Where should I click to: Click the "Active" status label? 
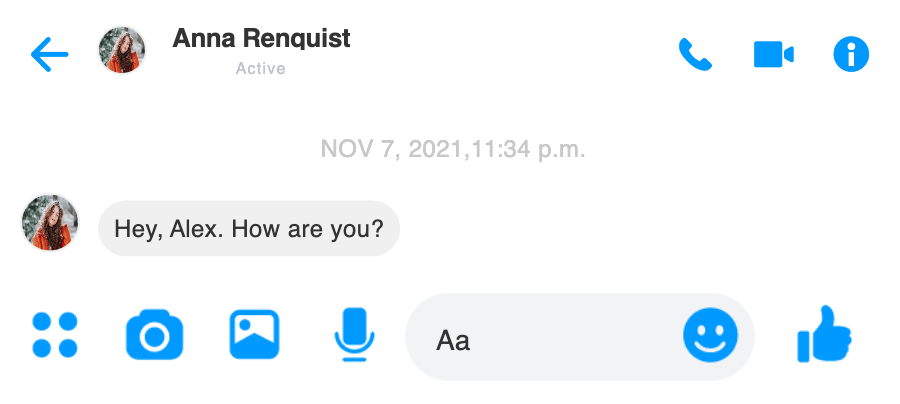tap(260, 69)
